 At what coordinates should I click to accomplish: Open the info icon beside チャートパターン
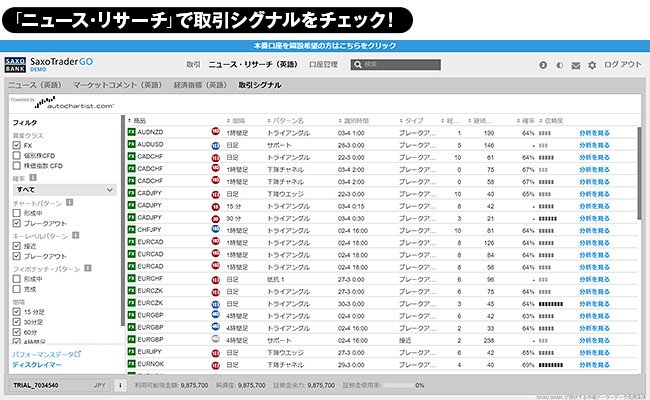point(70,203)
